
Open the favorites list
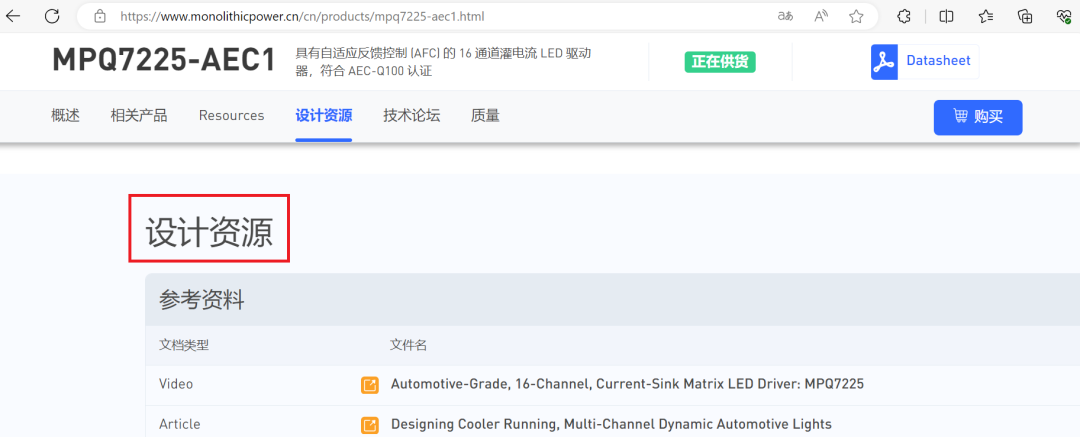(x=986, y=17)
